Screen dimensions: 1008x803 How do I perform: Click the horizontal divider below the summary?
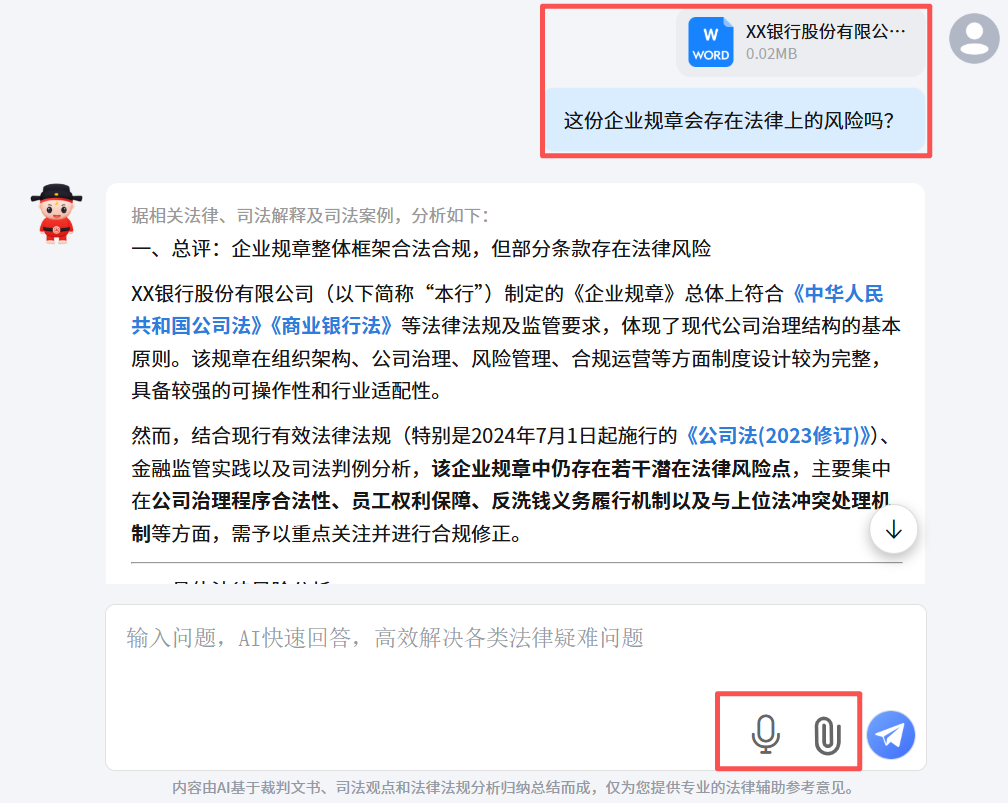tap(516, 563)
